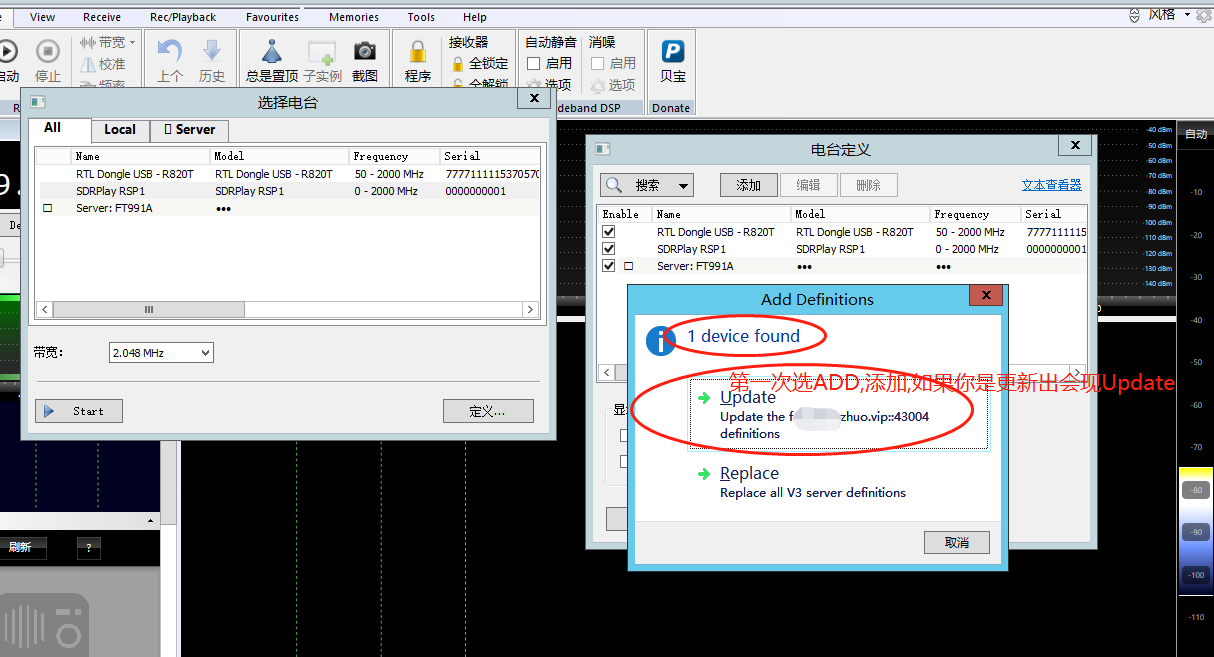
Task: Open 消噪 选项 gear settings
Action: click(x=598, y=86)
